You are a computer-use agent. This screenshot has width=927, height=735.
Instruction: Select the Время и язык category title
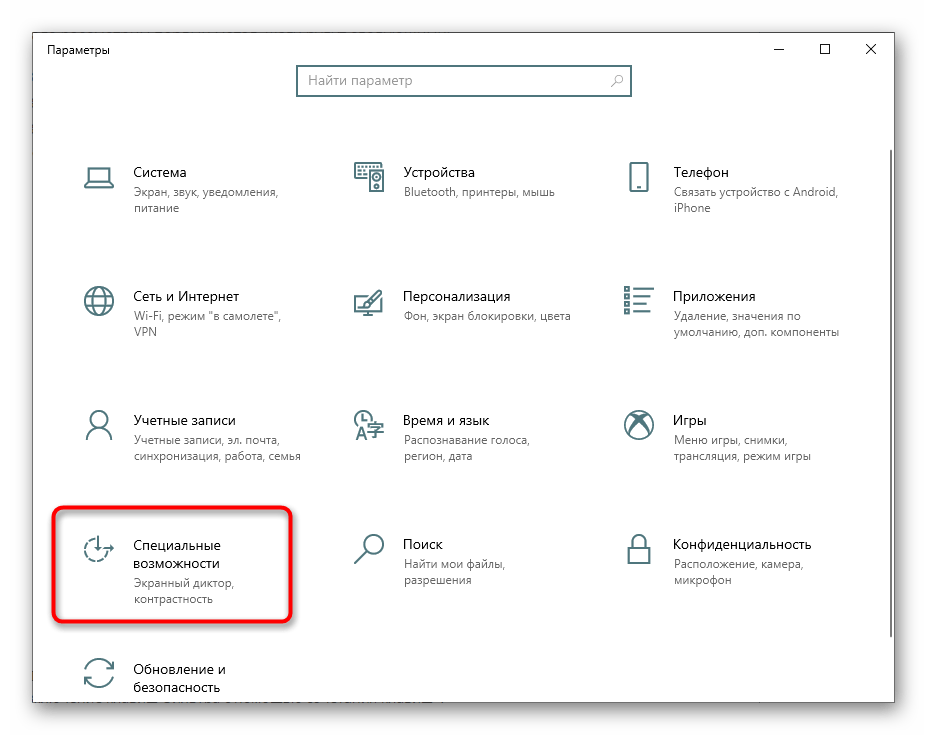[x=446, y=420]
